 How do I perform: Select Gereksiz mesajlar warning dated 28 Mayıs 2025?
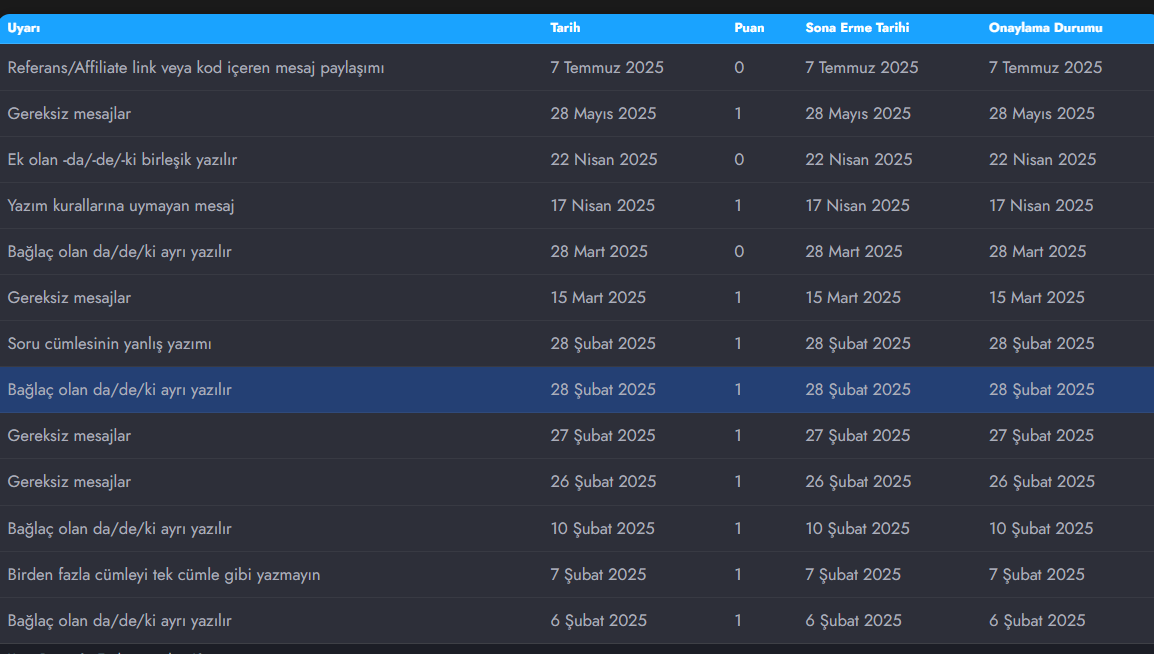click(x=69, y=114)
